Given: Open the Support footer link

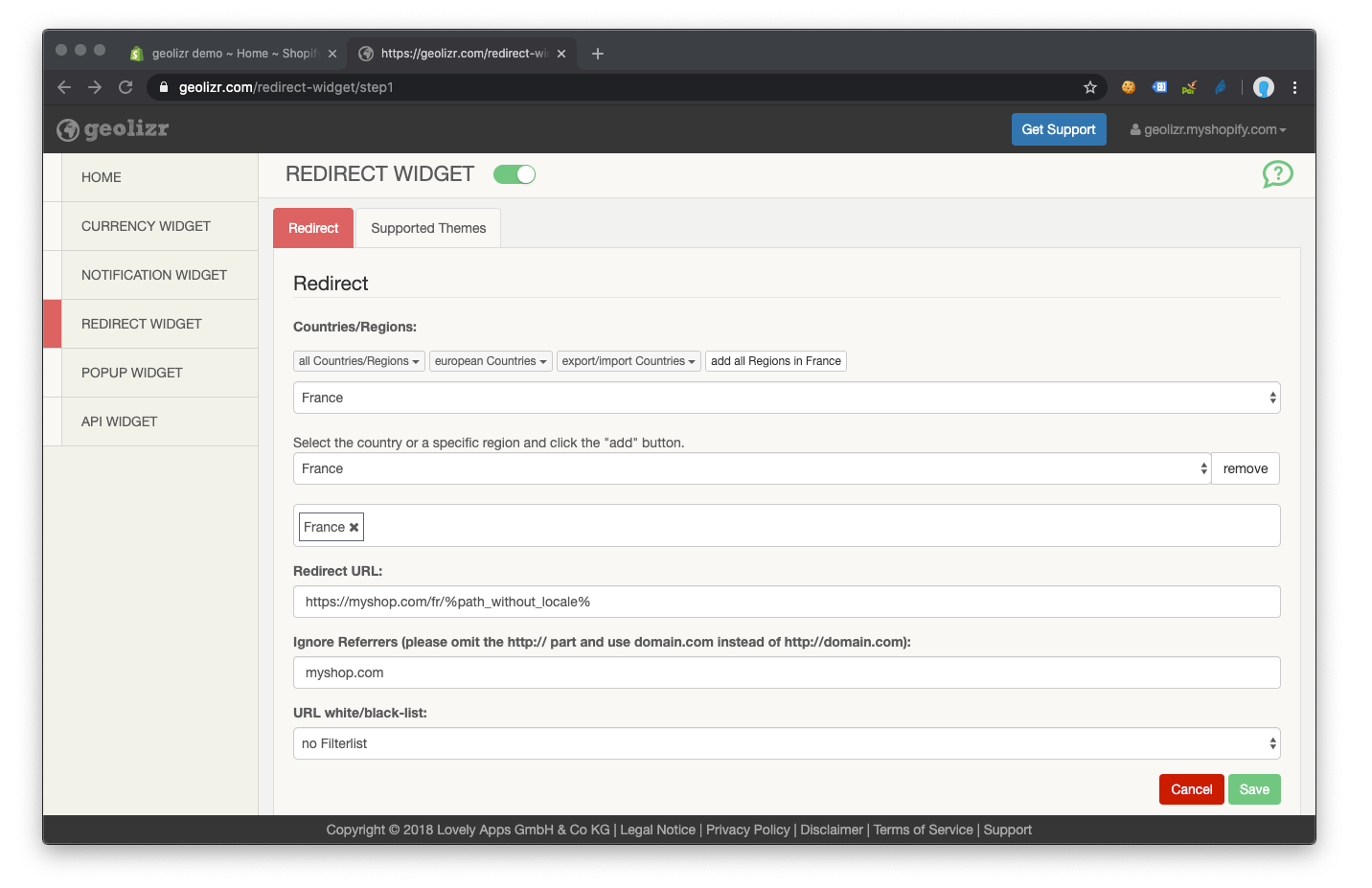Looking at the screenshot, I should click(1008, 830).
